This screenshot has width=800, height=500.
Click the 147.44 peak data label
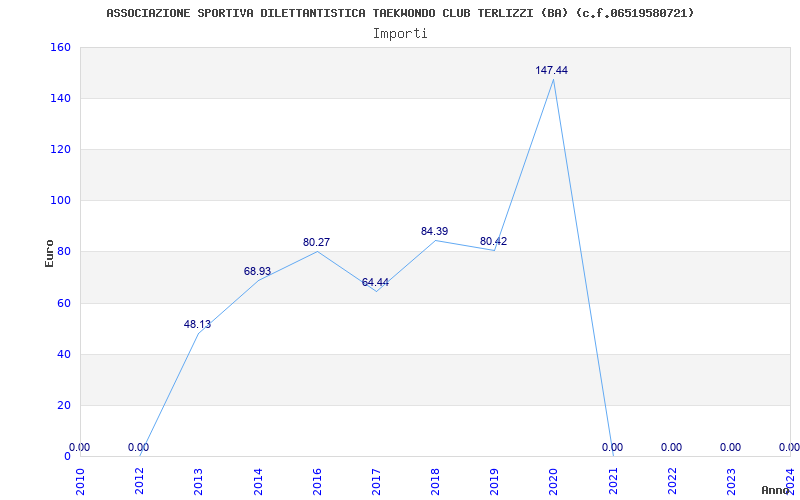(x=552, y=70)
